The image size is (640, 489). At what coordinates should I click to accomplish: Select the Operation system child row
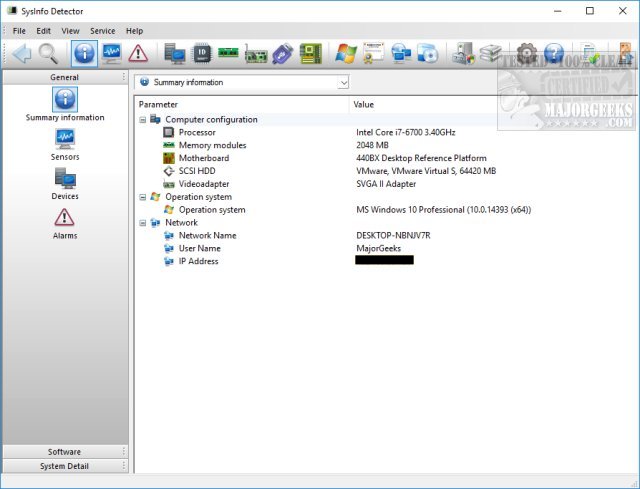386,210
